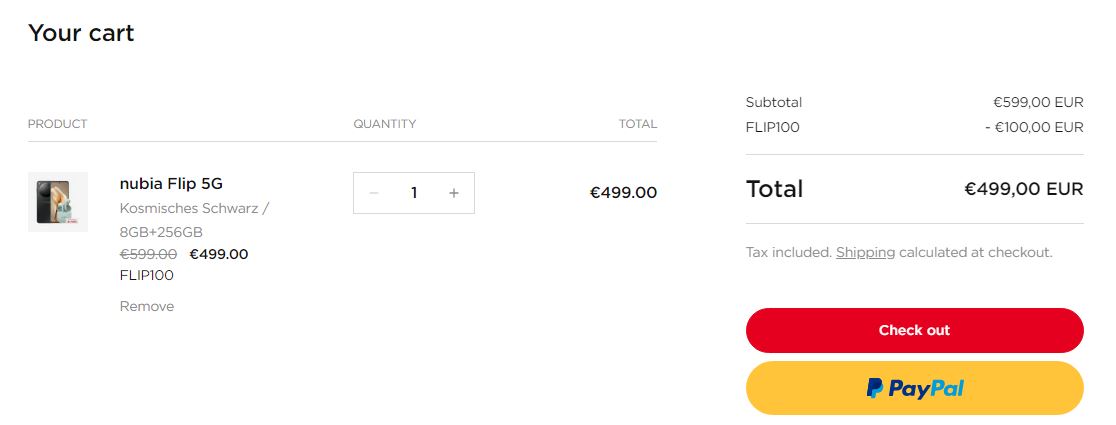Click the FLIP100 code under the product
This screenshot has width=1116, height=425.
(x=146, y=275)
